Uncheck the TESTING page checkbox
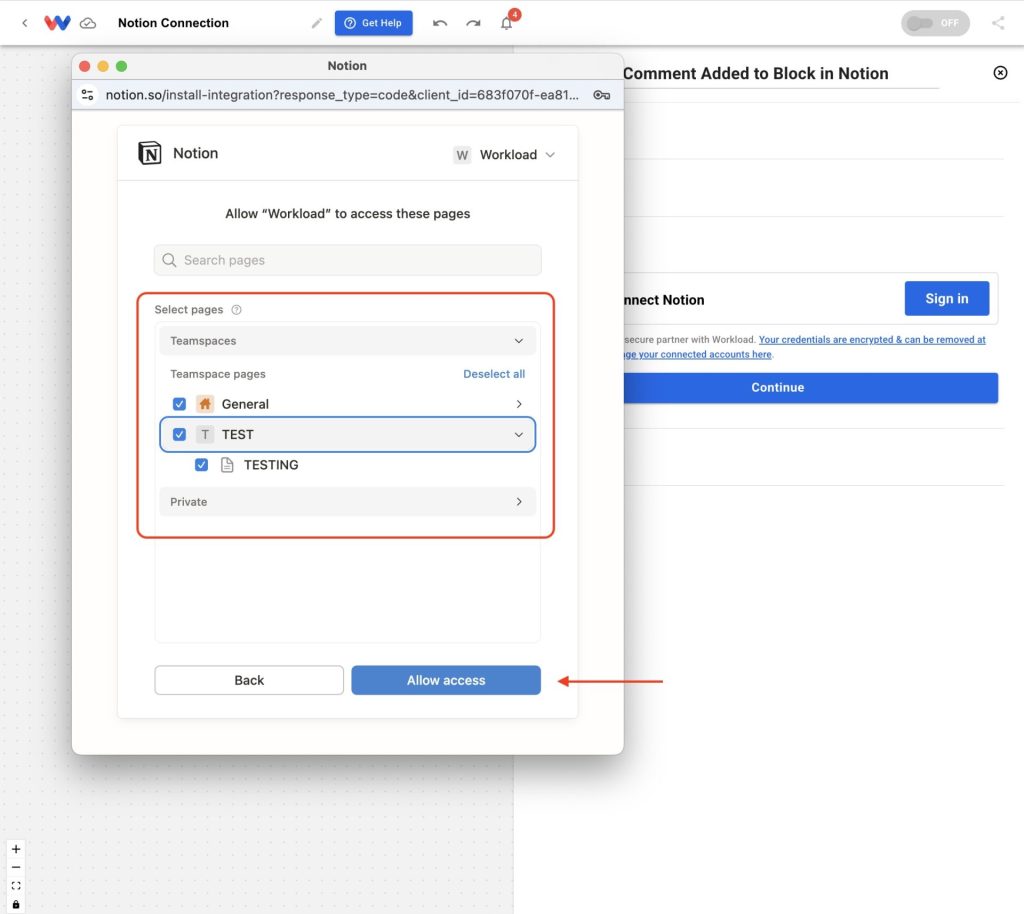 201,465
